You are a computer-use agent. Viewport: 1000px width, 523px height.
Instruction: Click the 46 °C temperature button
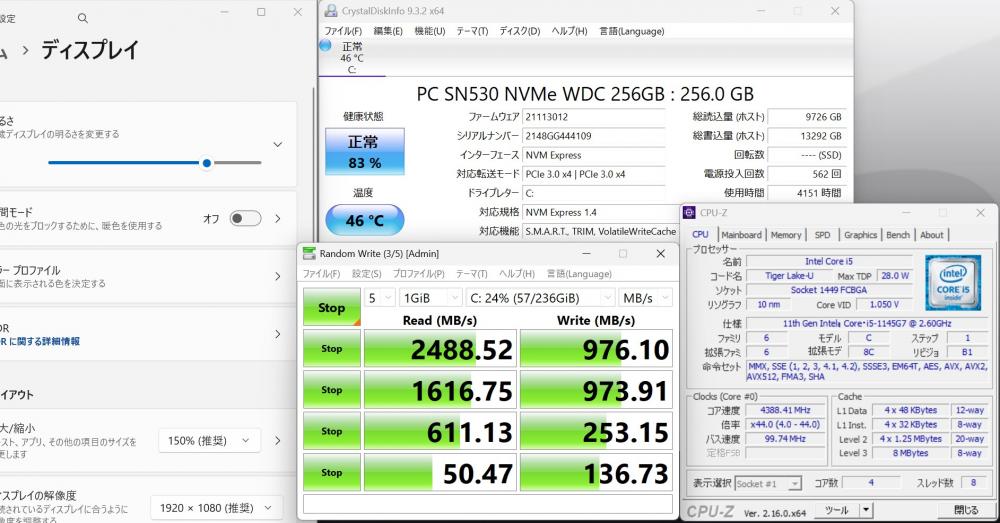pyautogui.click(x=365, y=221)
